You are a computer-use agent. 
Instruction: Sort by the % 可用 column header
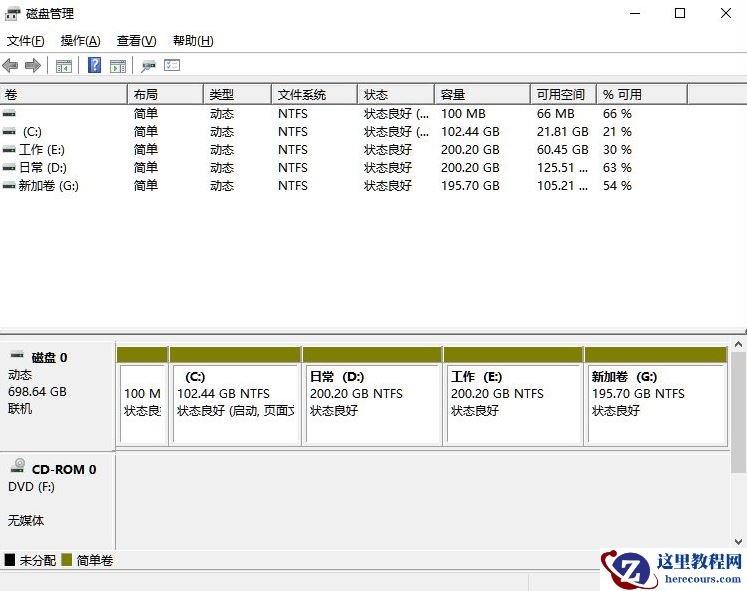pyautogui.click(x=642, y=94)
